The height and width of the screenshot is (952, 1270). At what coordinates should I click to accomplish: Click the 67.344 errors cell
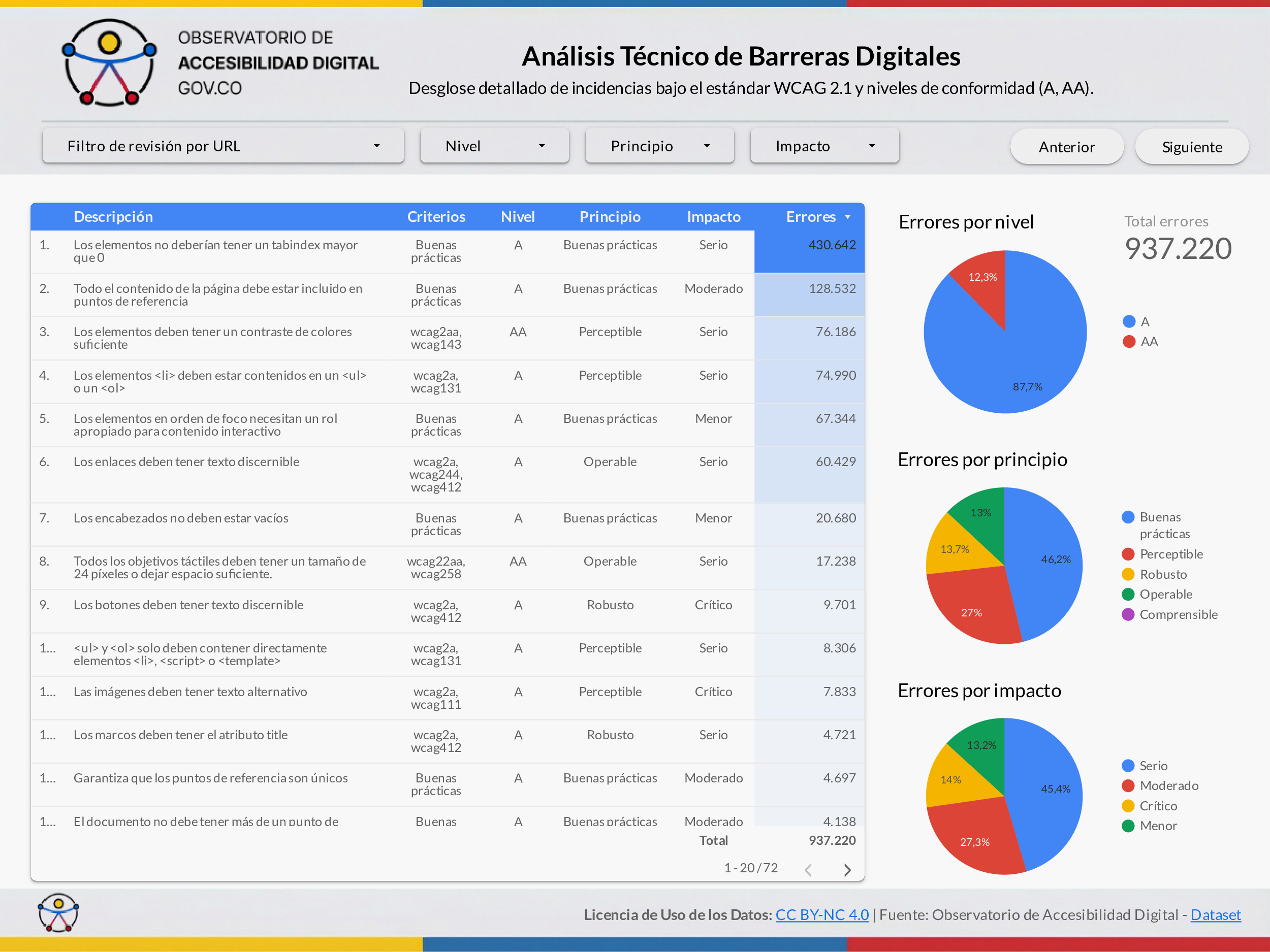tap(810, 424)
